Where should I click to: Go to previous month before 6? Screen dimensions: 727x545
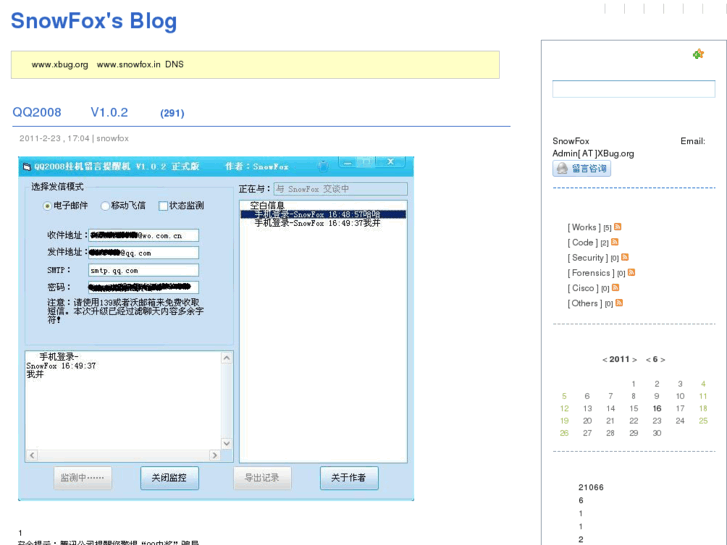click(648, 359)
